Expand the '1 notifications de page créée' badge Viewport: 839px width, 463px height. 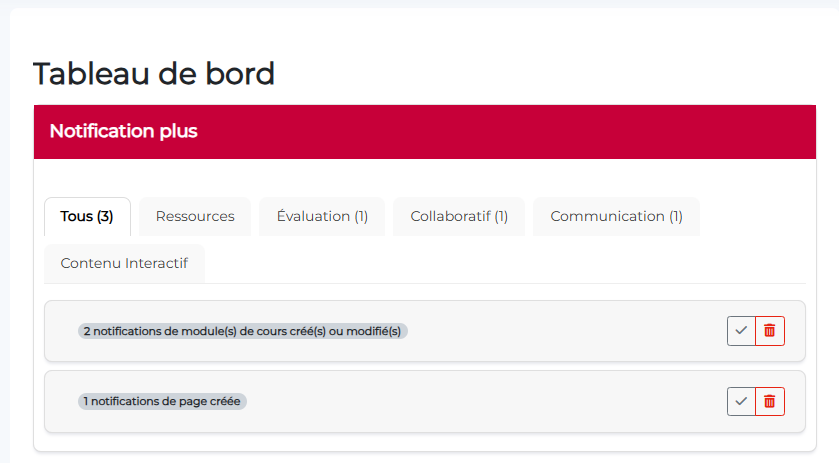(163, 401)
